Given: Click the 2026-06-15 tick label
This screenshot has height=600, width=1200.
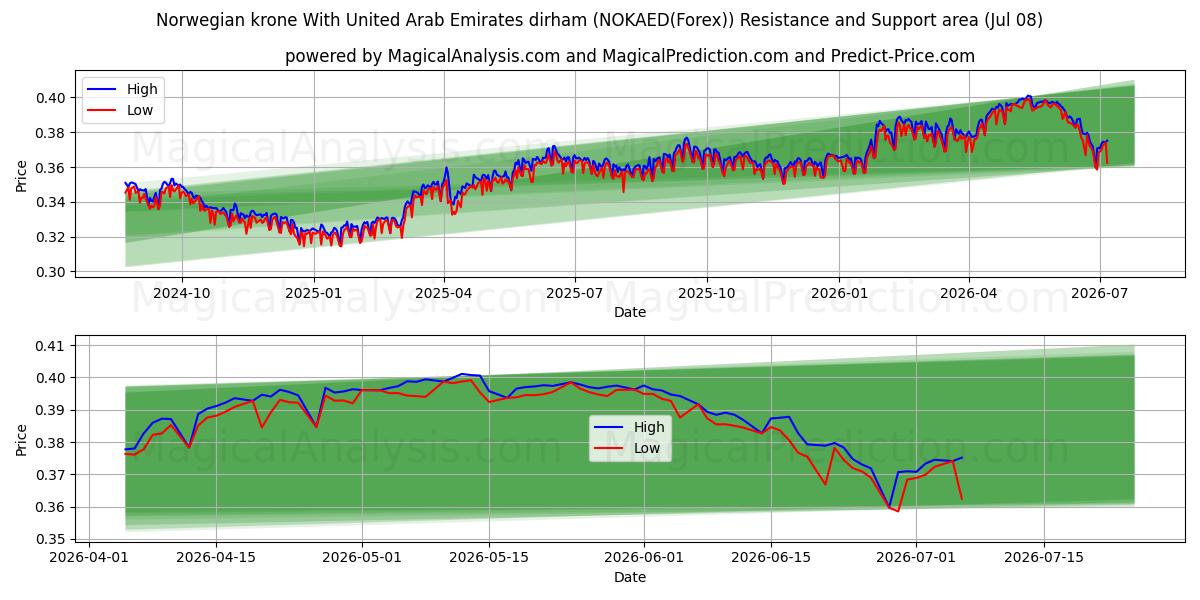Looking at the screenshot, I should tap(771, 558).
